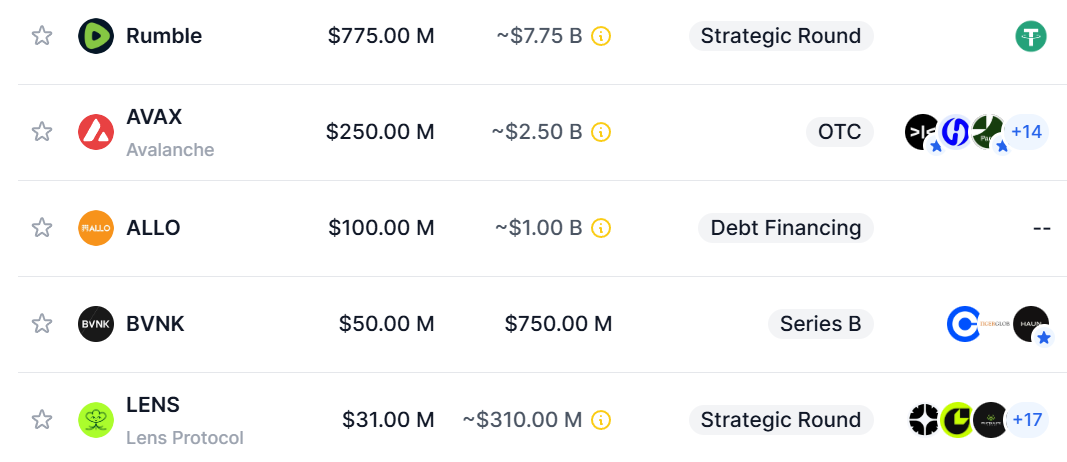
Task: Click the green Lens Protocol logo
Action: [x=96, y=420]
